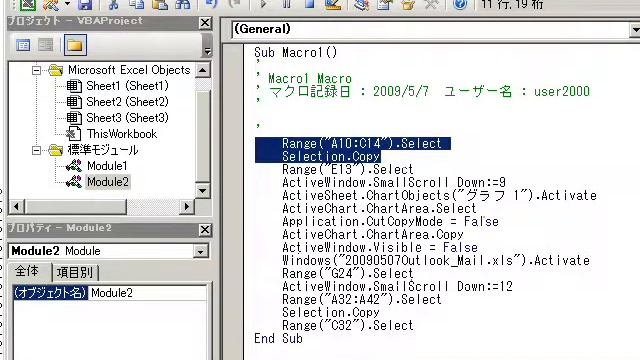Click the View Code icon in Project panel
The height and width of the screenshot is (360, 640).
coord(23,45)
